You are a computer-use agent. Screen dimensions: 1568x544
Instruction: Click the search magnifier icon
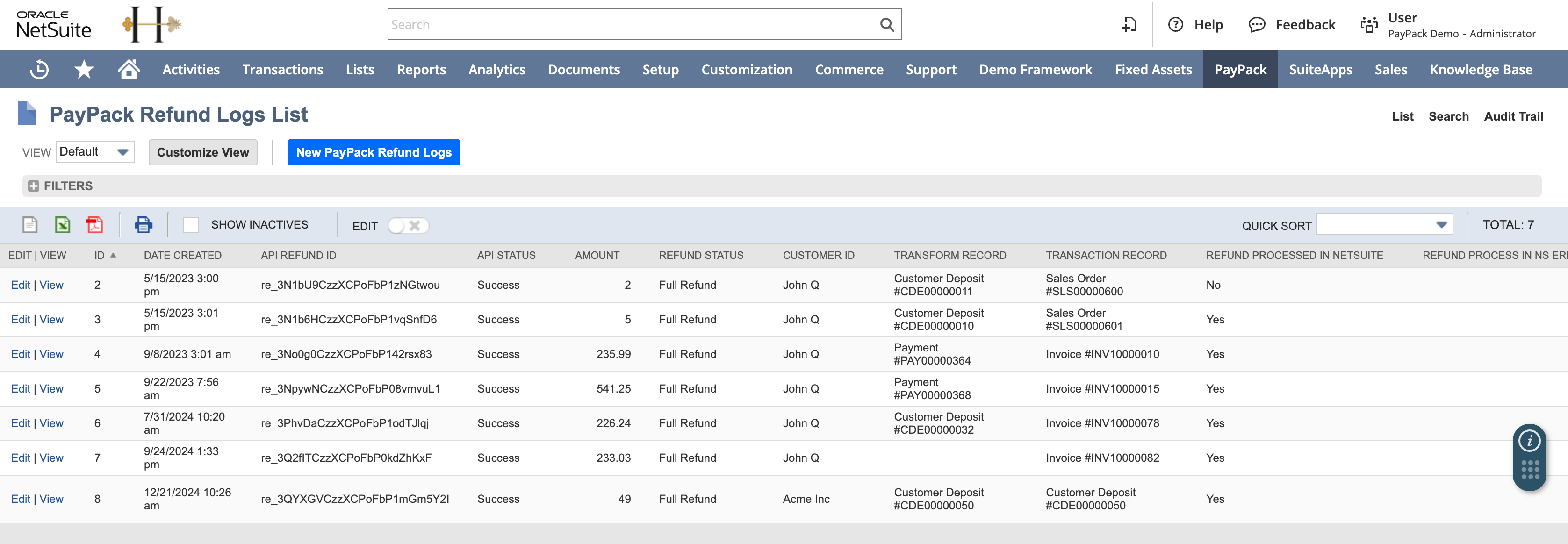(x=887, y=25)
